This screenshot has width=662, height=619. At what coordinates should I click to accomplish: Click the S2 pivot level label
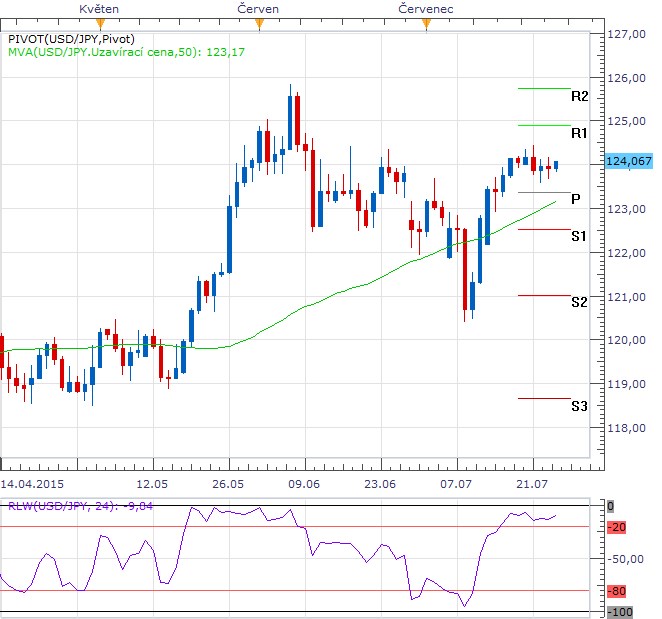[x=579, y=302]
